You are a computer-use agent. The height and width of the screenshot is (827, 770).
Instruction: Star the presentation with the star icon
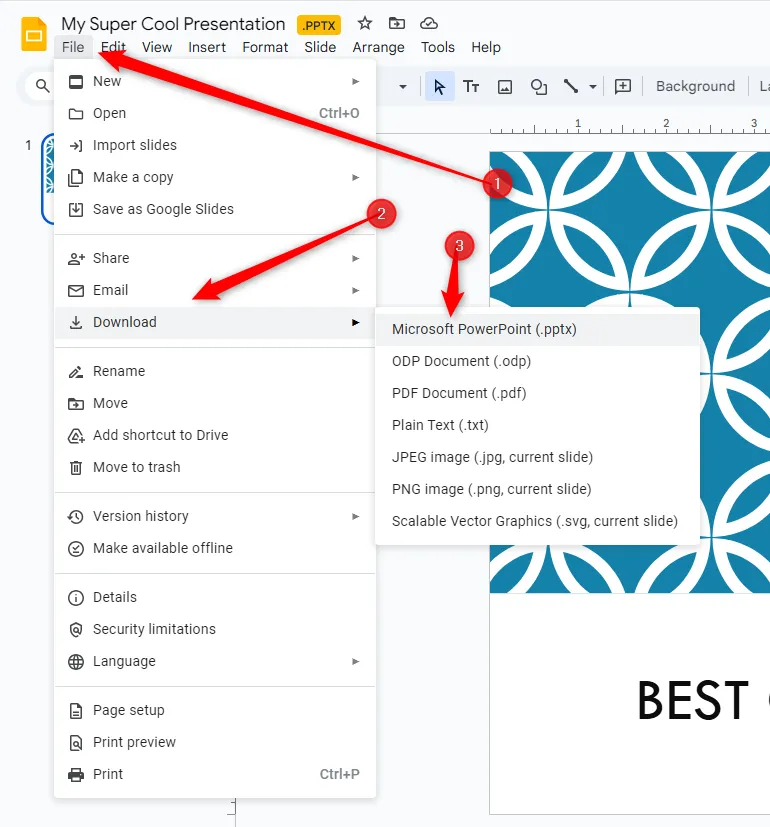pyautogui.click(x=364, y=23)
